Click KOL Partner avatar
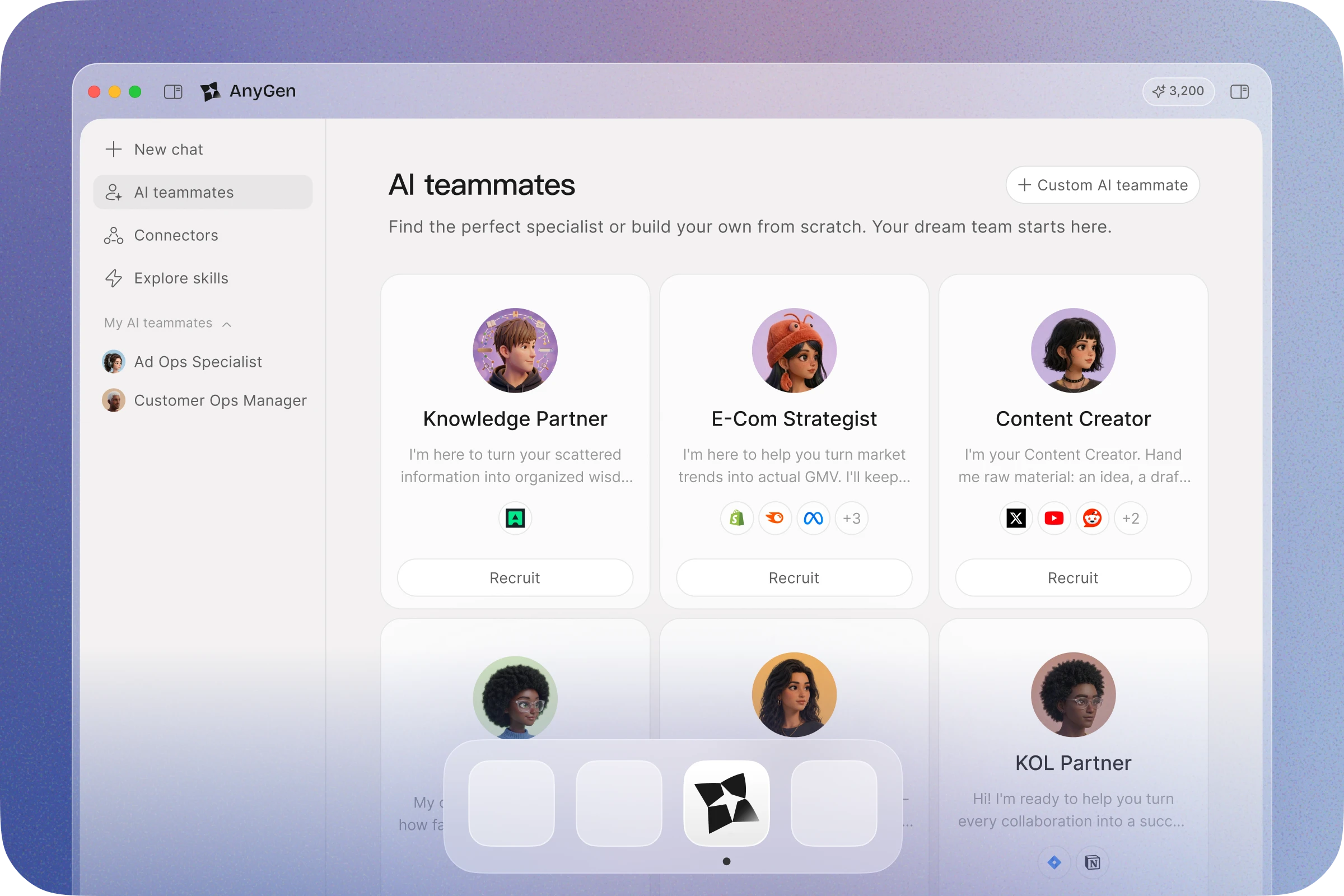Screen dimensions: 1344x896 pos(1072,695)
